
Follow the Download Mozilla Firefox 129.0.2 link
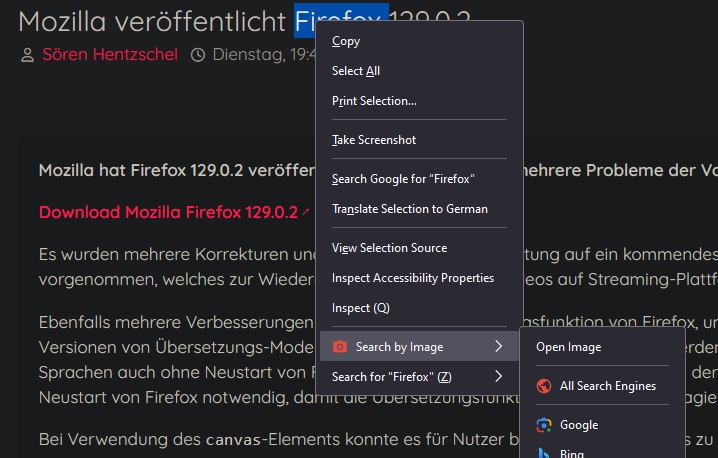click(x=168, y=212)
